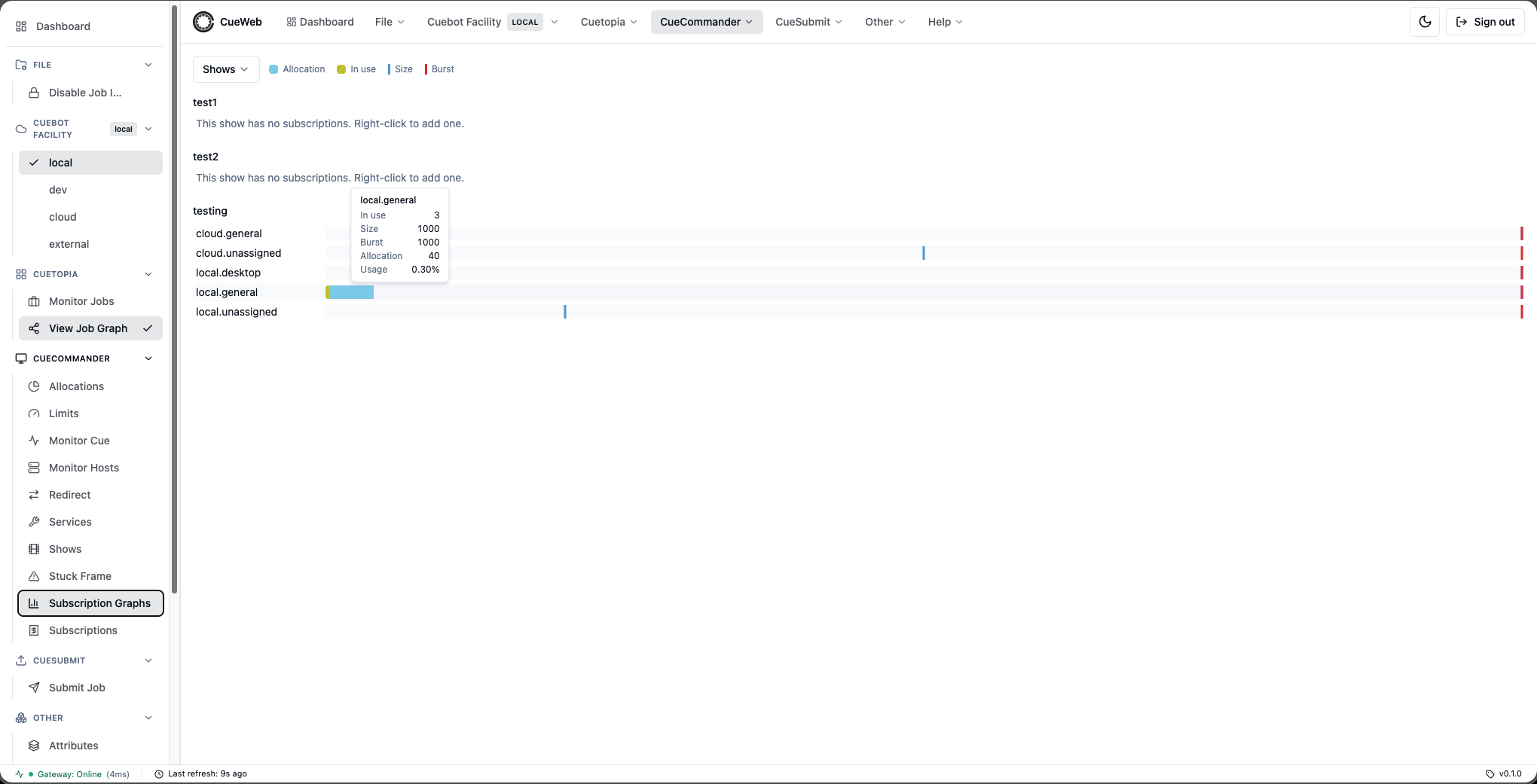Click the local.unassigned size marker
Image resolution: width=1537 pixels, height=784 pixels.
565,312
